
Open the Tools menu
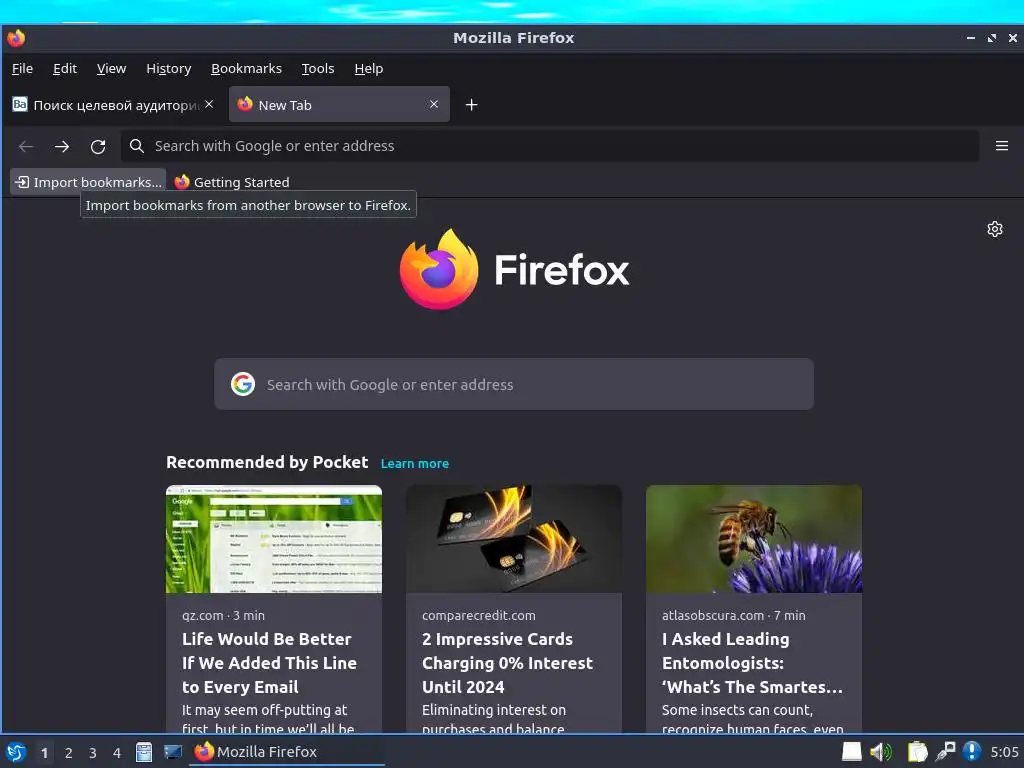pos(318,69)
